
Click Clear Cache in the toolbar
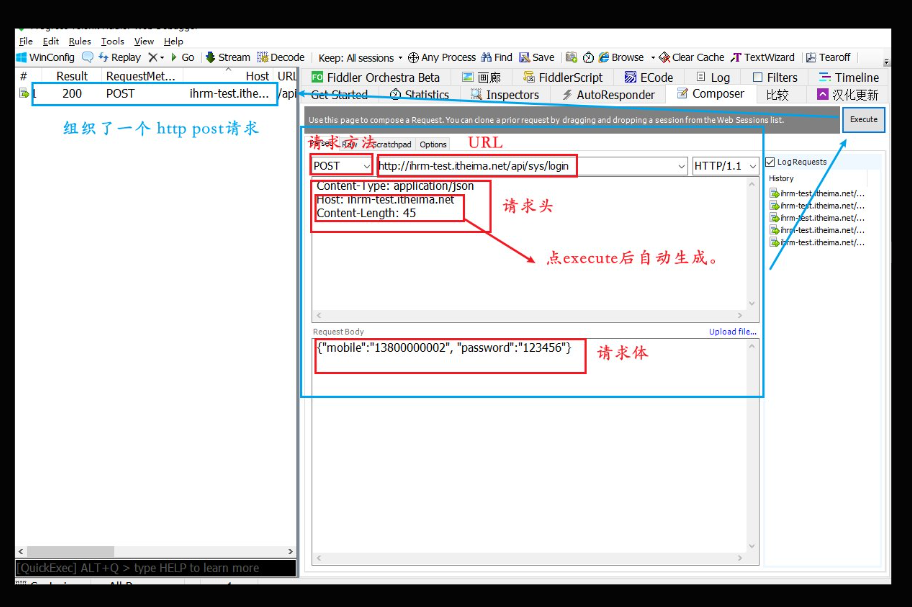[x=692, y=58]
